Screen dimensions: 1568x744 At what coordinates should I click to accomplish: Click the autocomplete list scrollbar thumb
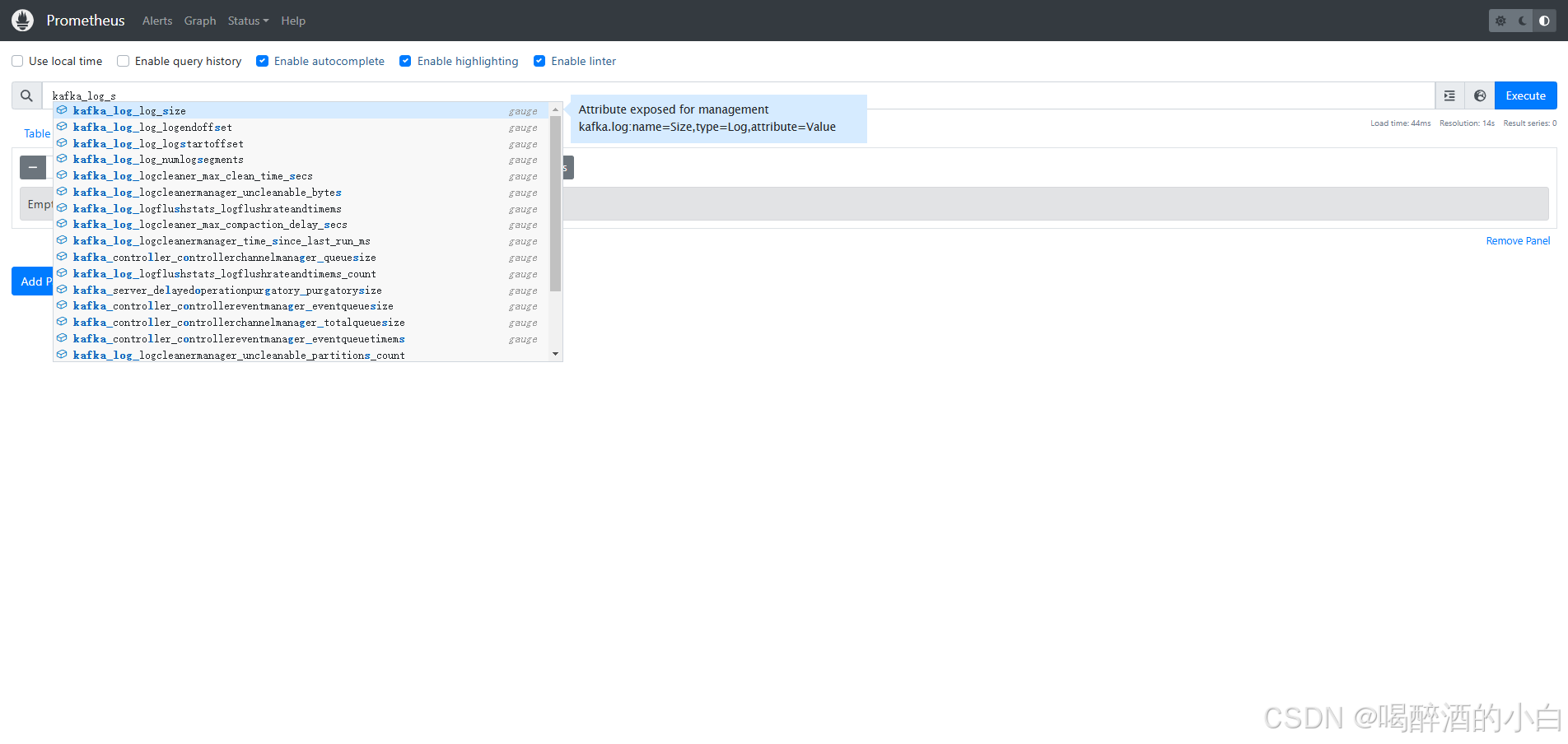555,203
